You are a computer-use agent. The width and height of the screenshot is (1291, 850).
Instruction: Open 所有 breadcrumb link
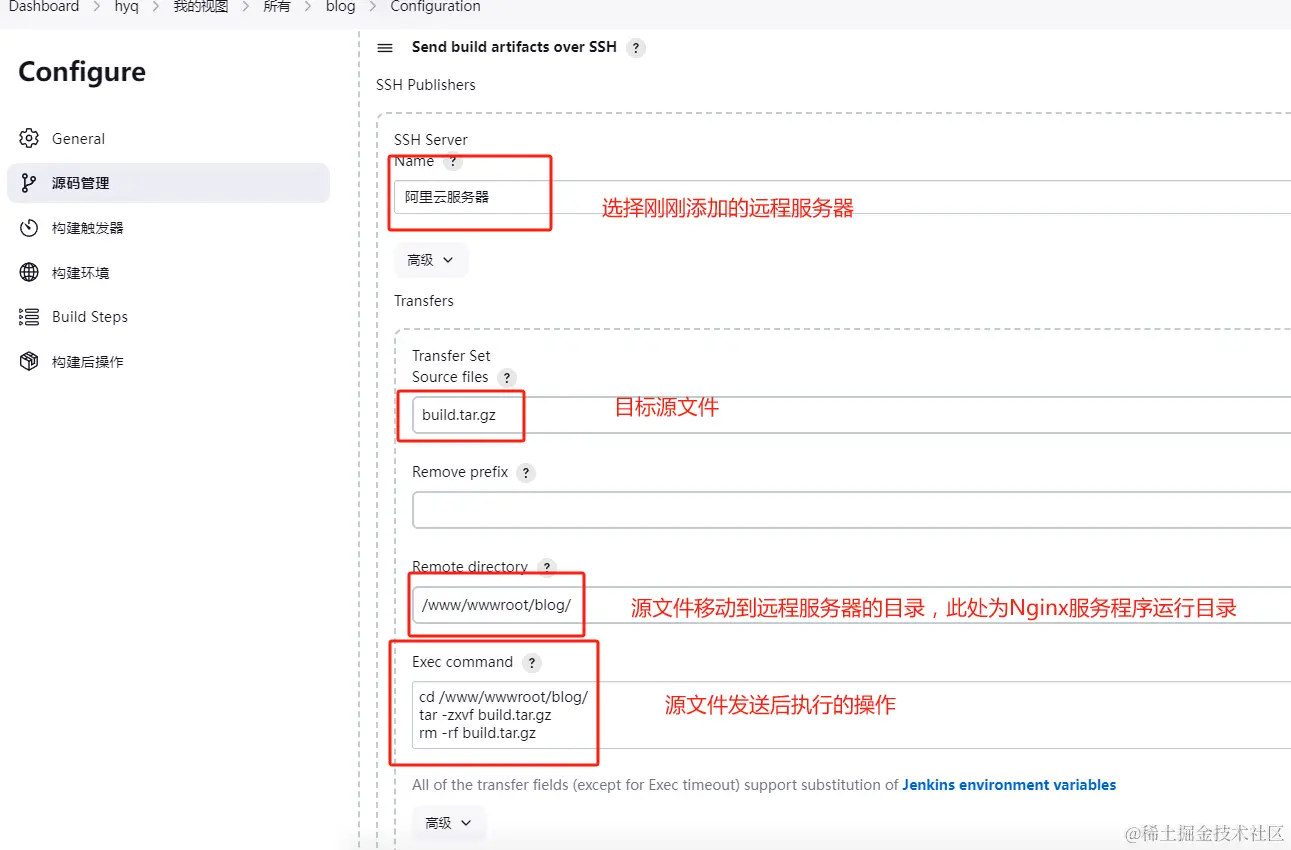pos(277,7)
